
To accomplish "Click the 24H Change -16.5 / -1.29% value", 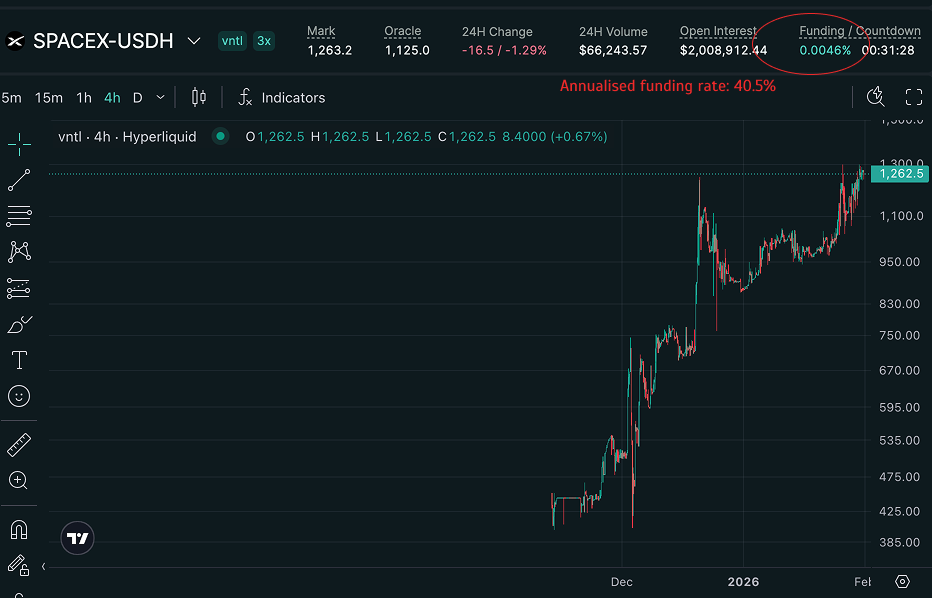I will click(504, 51).
